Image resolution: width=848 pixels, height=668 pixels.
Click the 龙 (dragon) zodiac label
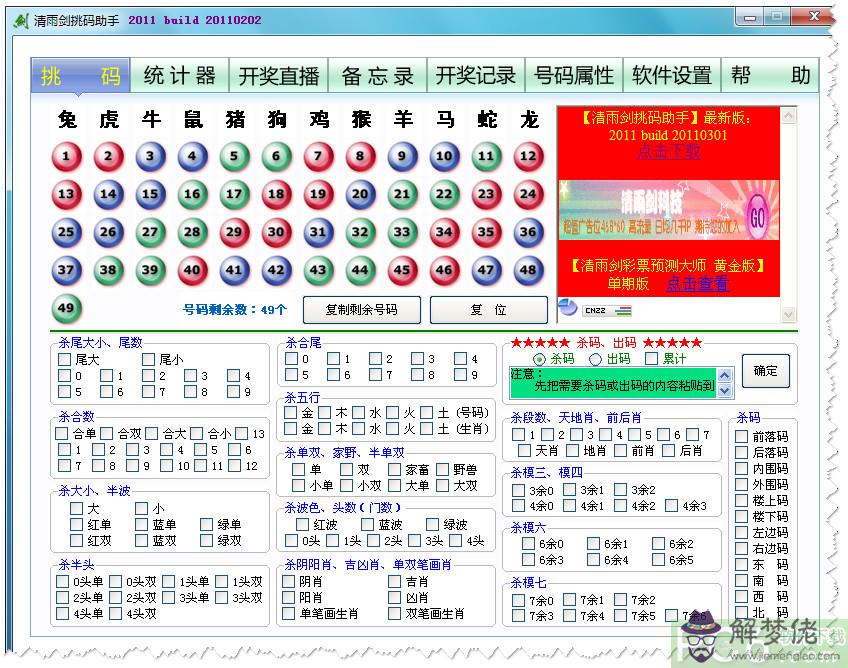point(529,120)
